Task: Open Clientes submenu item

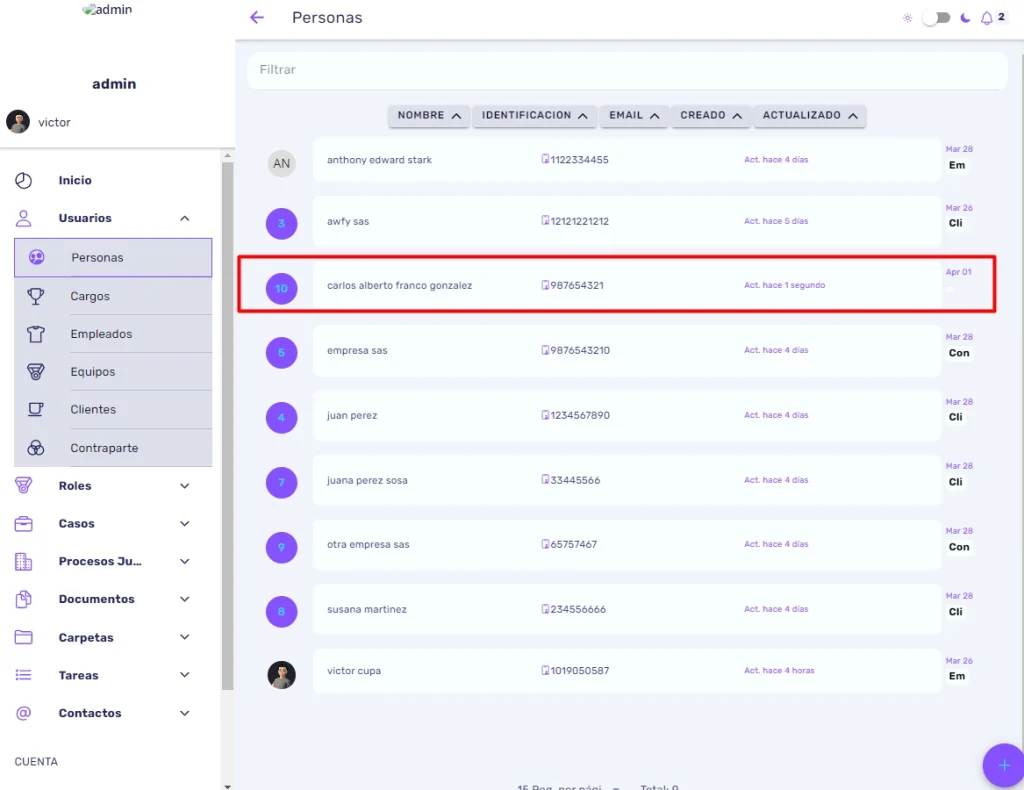Action: (x=93, y=410)
